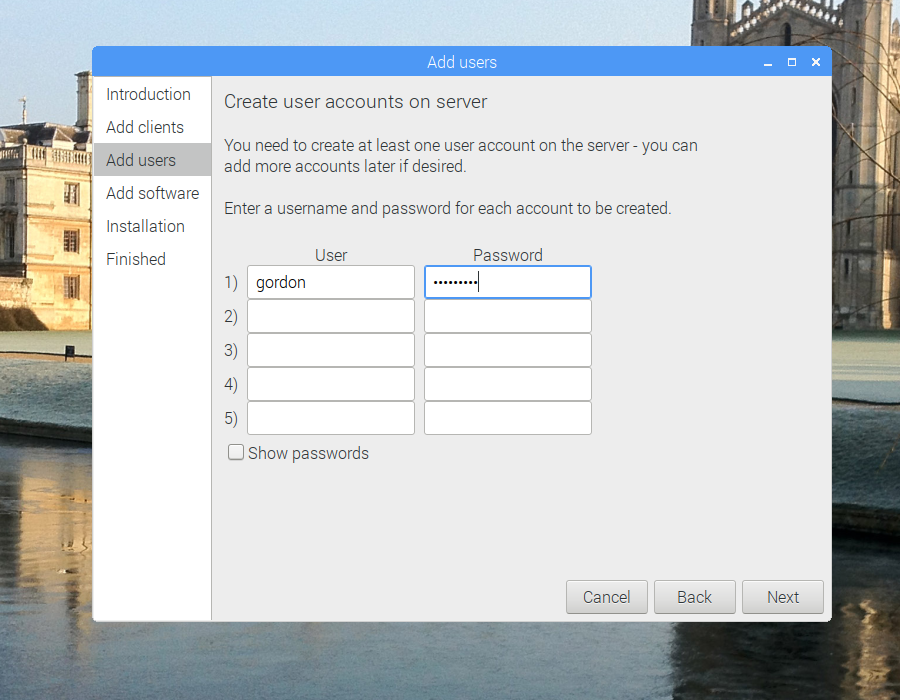900x700 pixels.
Task: Open the Installation step
Action: pyautogui.click(x=145, y=226)
